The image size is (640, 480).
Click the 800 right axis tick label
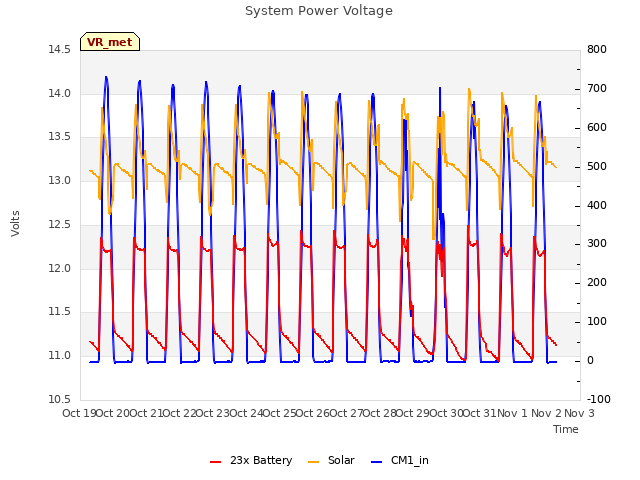pyautogui.click(x=597, y=49)
